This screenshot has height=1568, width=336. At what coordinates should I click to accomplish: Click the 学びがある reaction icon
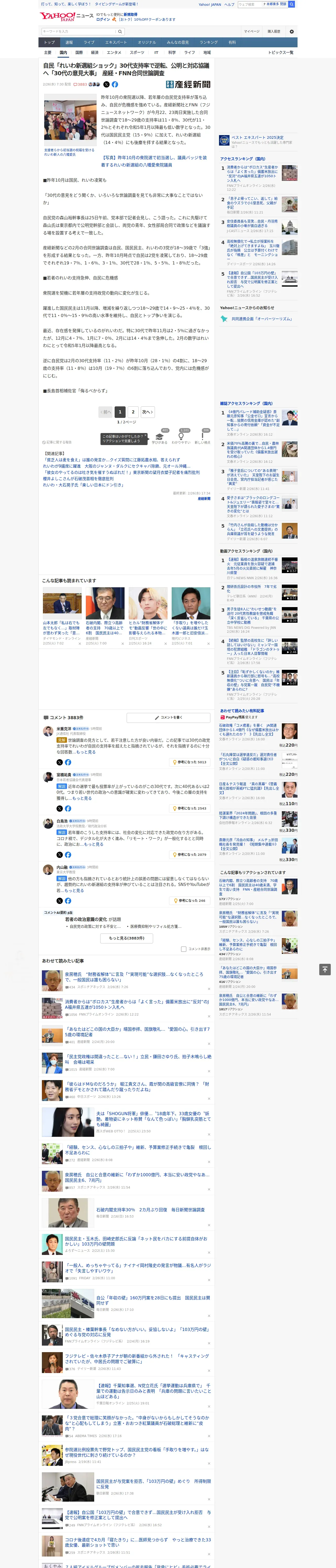click(x=160, y=436)
